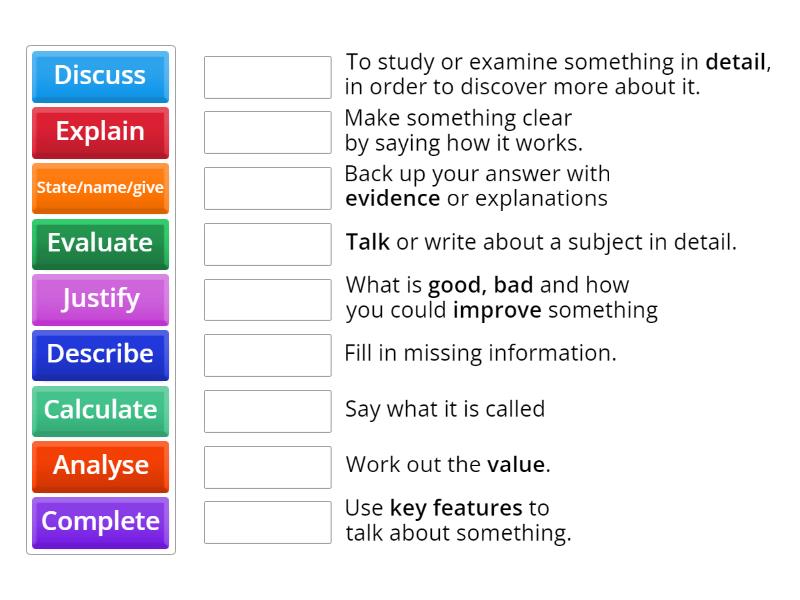This screenshot has width=800, height=600.
Task: Click the Justify word tile
Action: 99,299
